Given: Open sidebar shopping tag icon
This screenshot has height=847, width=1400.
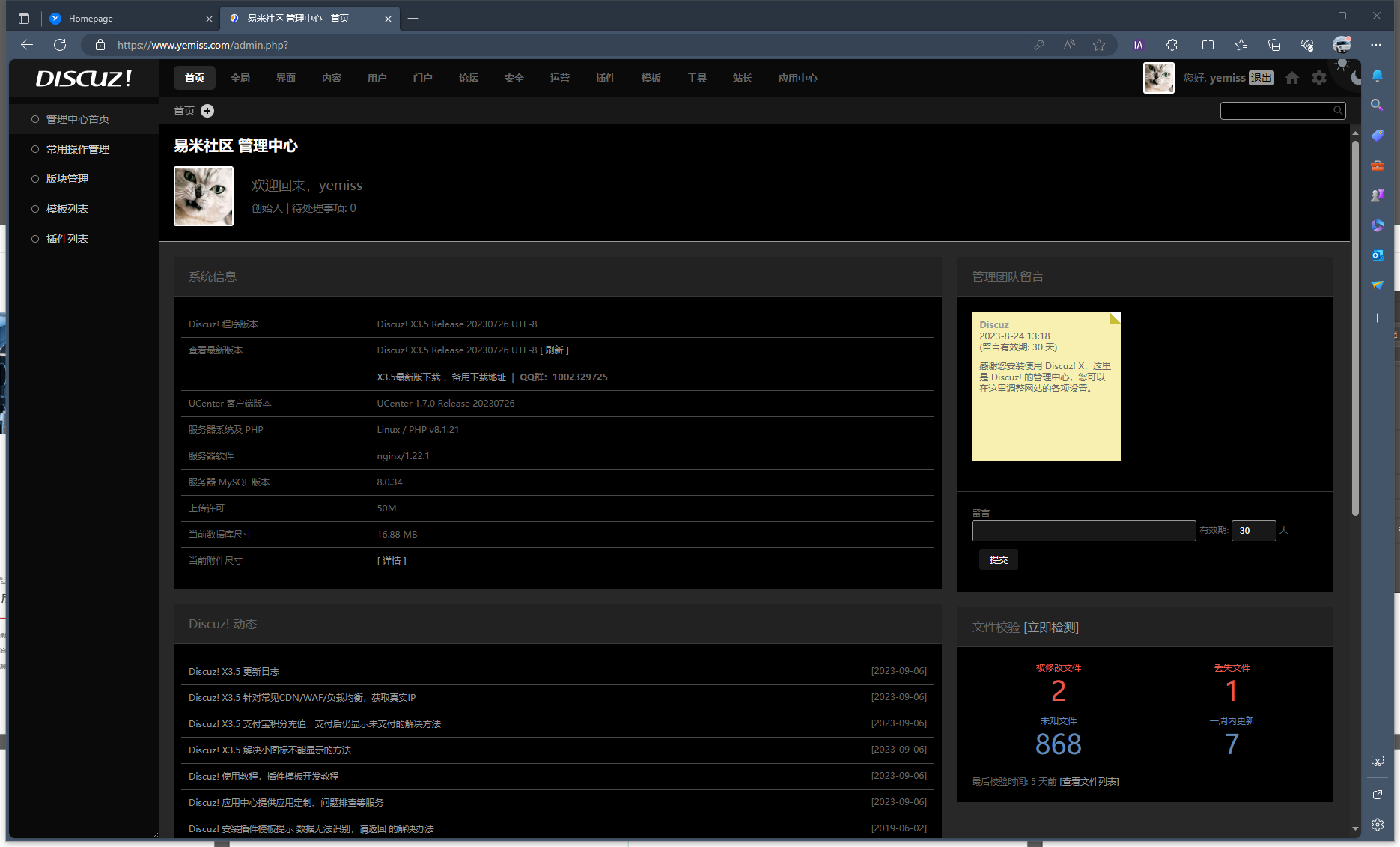Looking at the screenshot, I should coord(1378,136).
